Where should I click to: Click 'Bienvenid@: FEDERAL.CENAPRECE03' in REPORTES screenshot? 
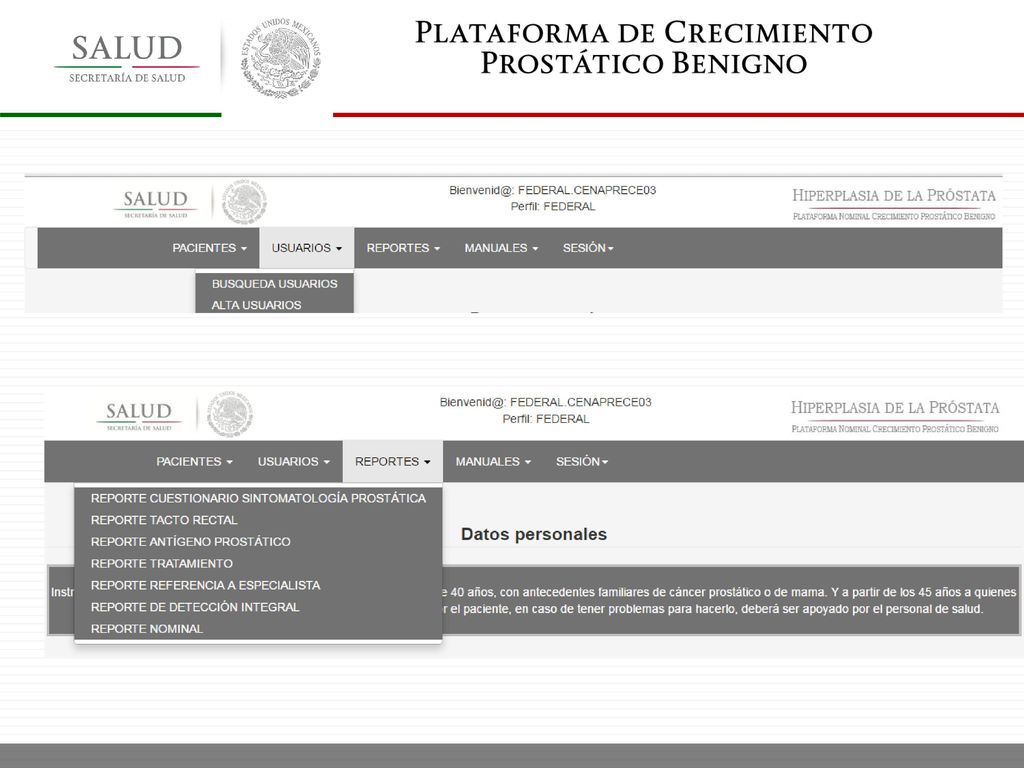coord(545,402)
